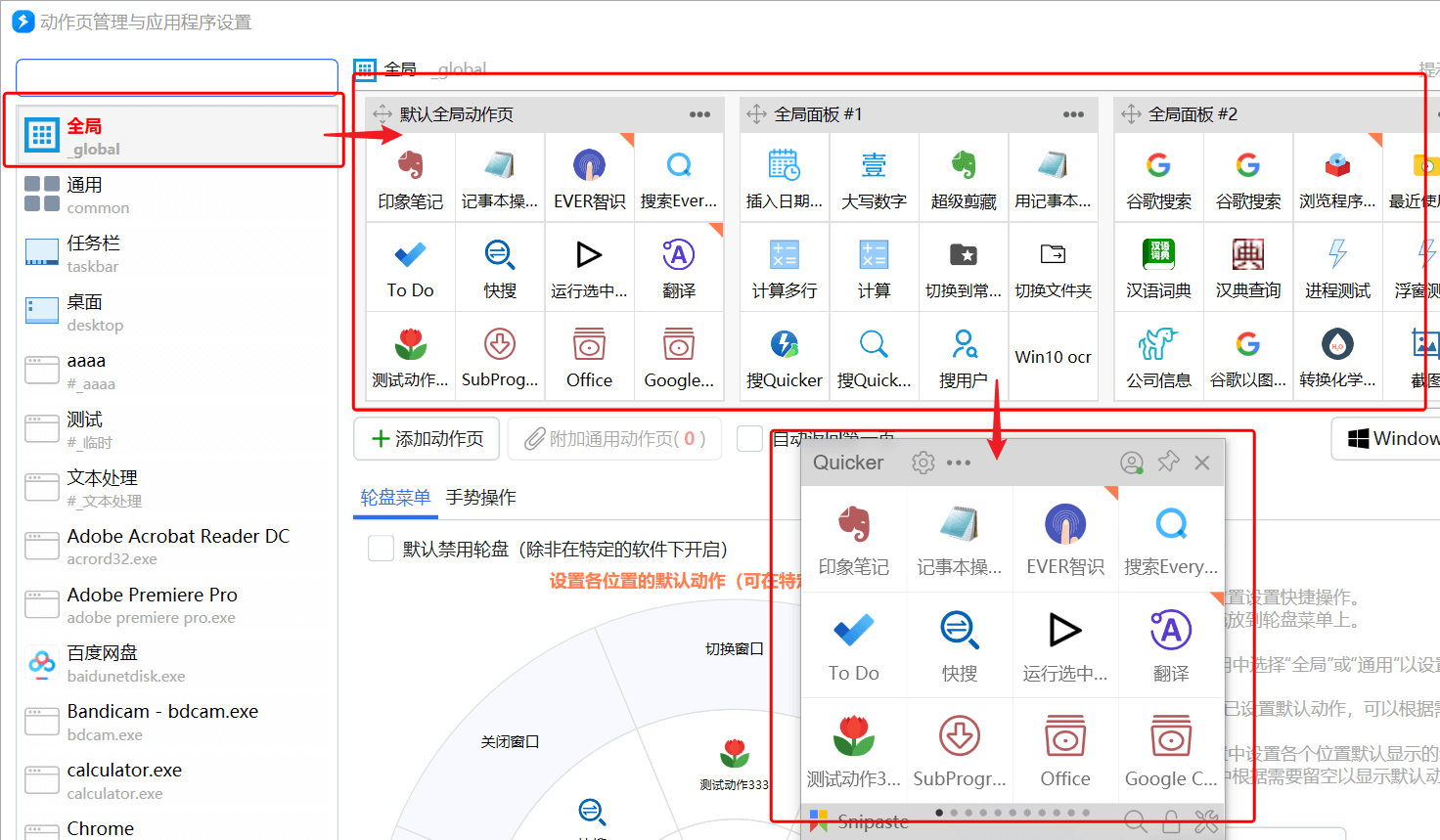Open more menu of 全局面板 #1
This screenshot has height=840, width=1440.
tap(1073, 114)
